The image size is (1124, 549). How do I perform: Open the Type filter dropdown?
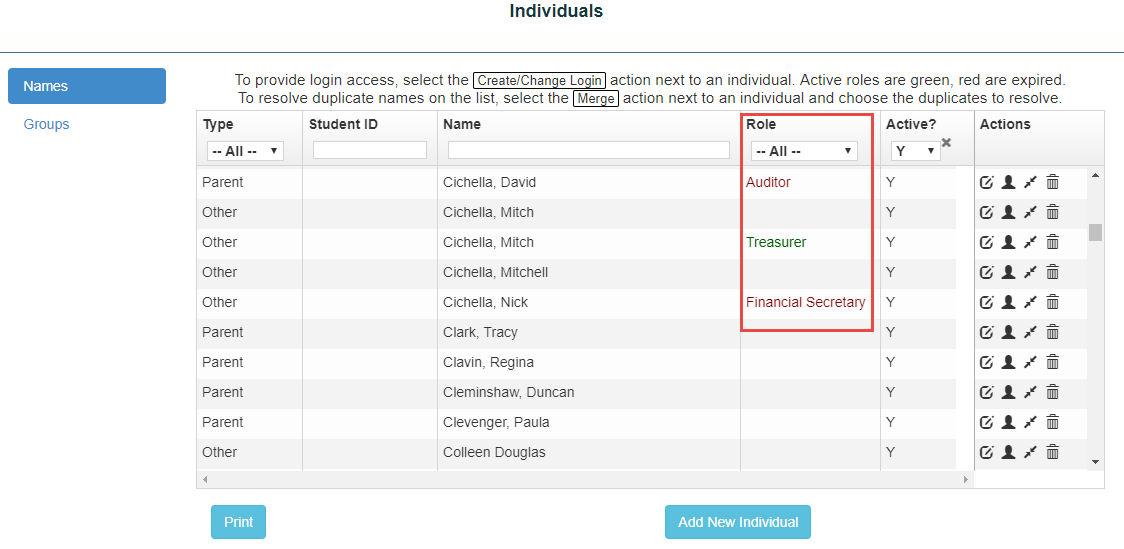(x=245, y=151)
